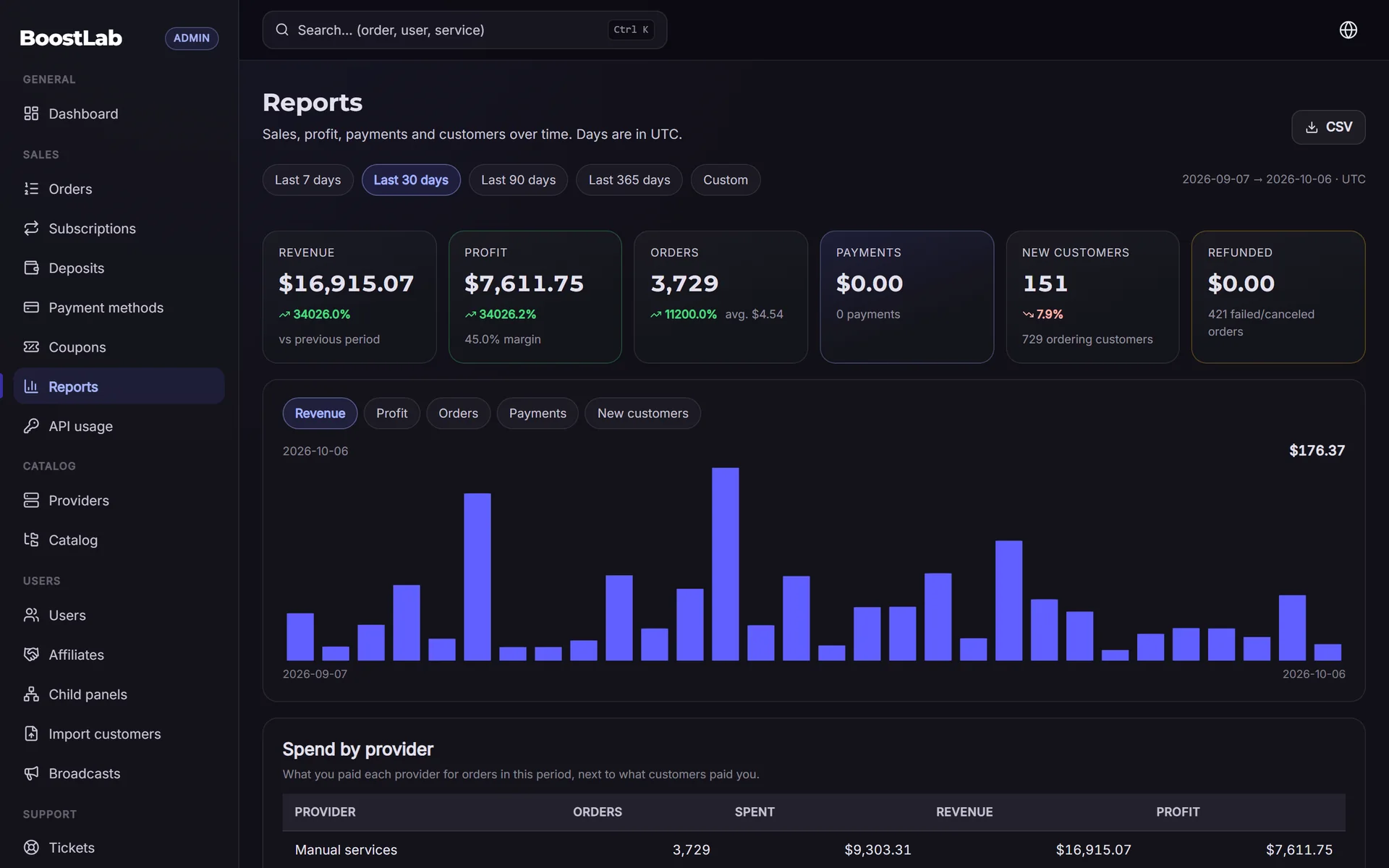The image size is (1389, 868).
Task: Switch chart to New customers tab
Action: 643,413
